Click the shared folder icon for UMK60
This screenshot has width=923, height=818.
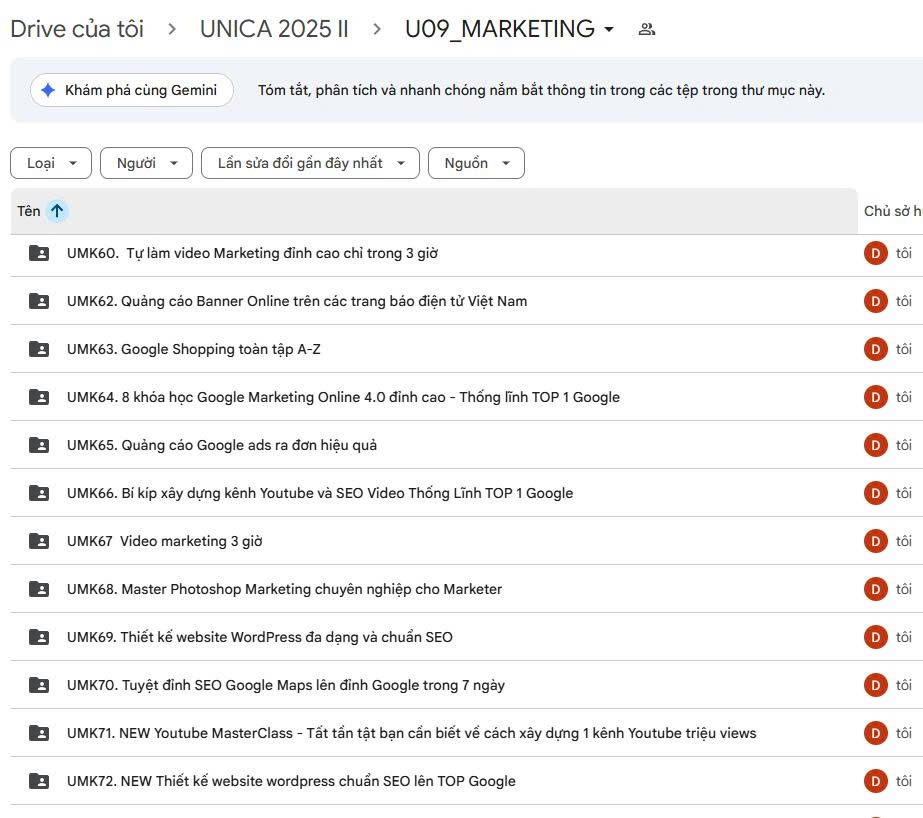39,253
